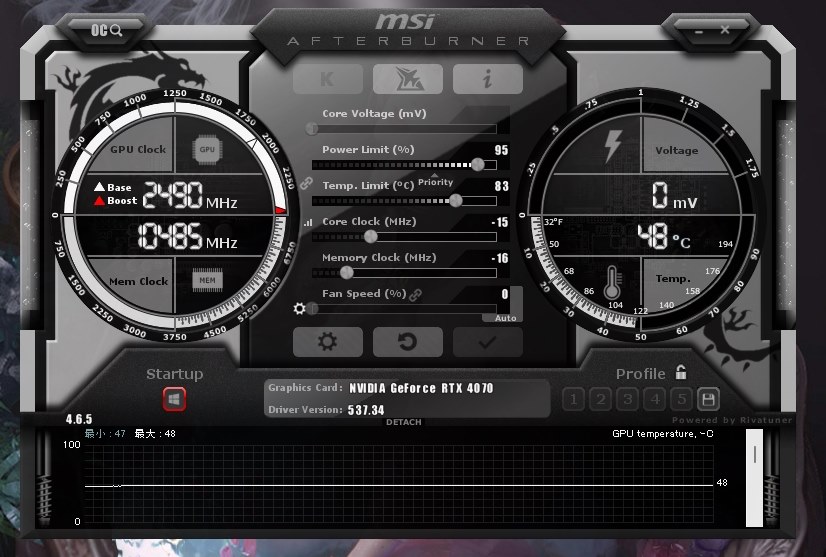Click the graphics card name NVIDIA GeForce RTX 4070

coord(421,388)
